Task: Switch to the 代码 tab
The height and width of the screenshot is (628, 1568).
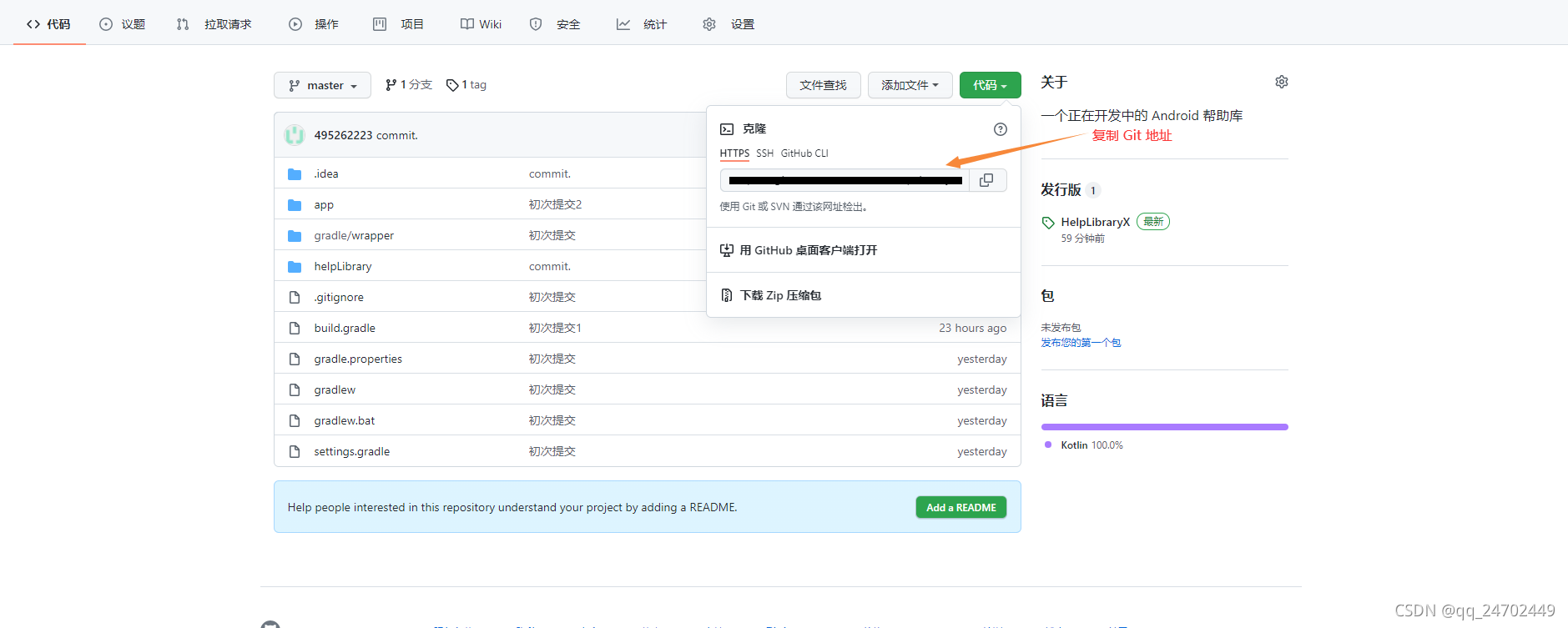Action: tap(49, 24)
